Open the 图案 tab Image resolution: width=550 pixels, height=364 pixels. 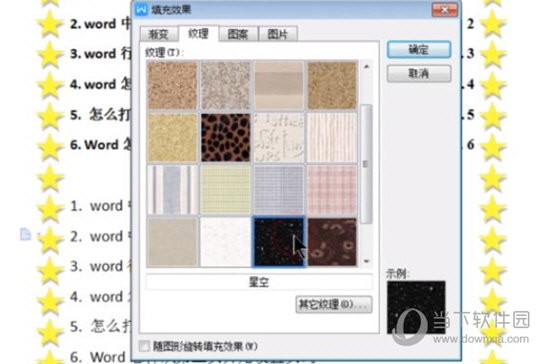[238, 34]
